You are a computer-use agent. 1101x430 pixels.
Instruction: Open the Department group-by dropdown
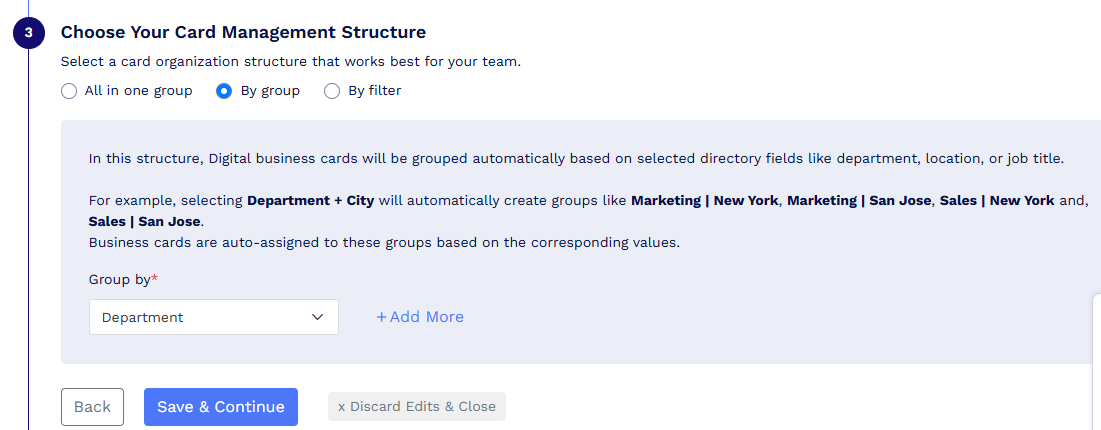click(213, 317)
